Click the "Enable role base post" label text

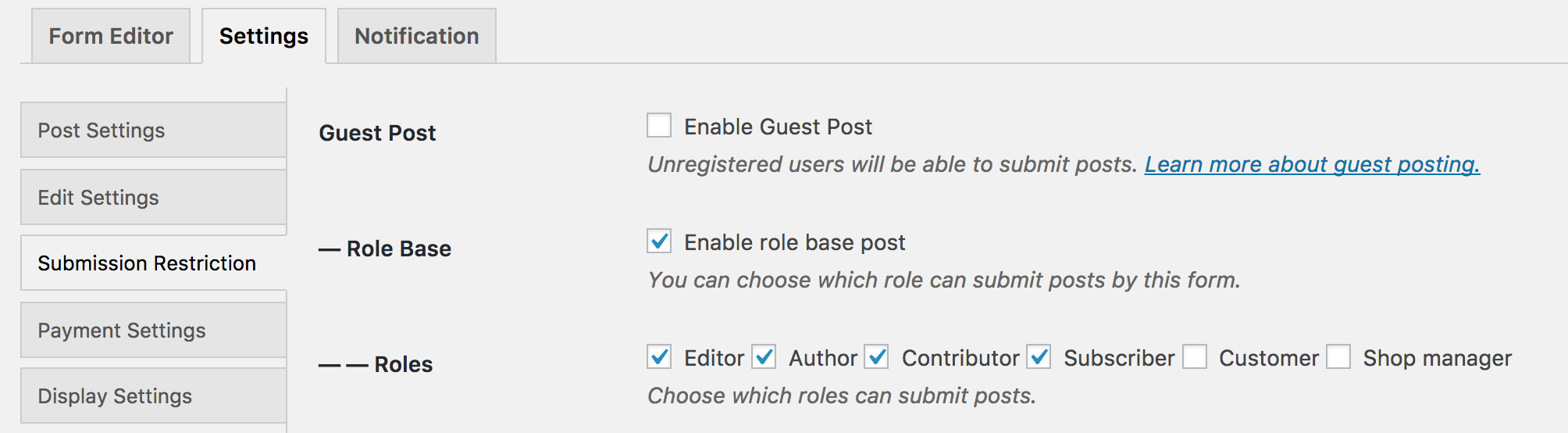click(x=794, y=242)
